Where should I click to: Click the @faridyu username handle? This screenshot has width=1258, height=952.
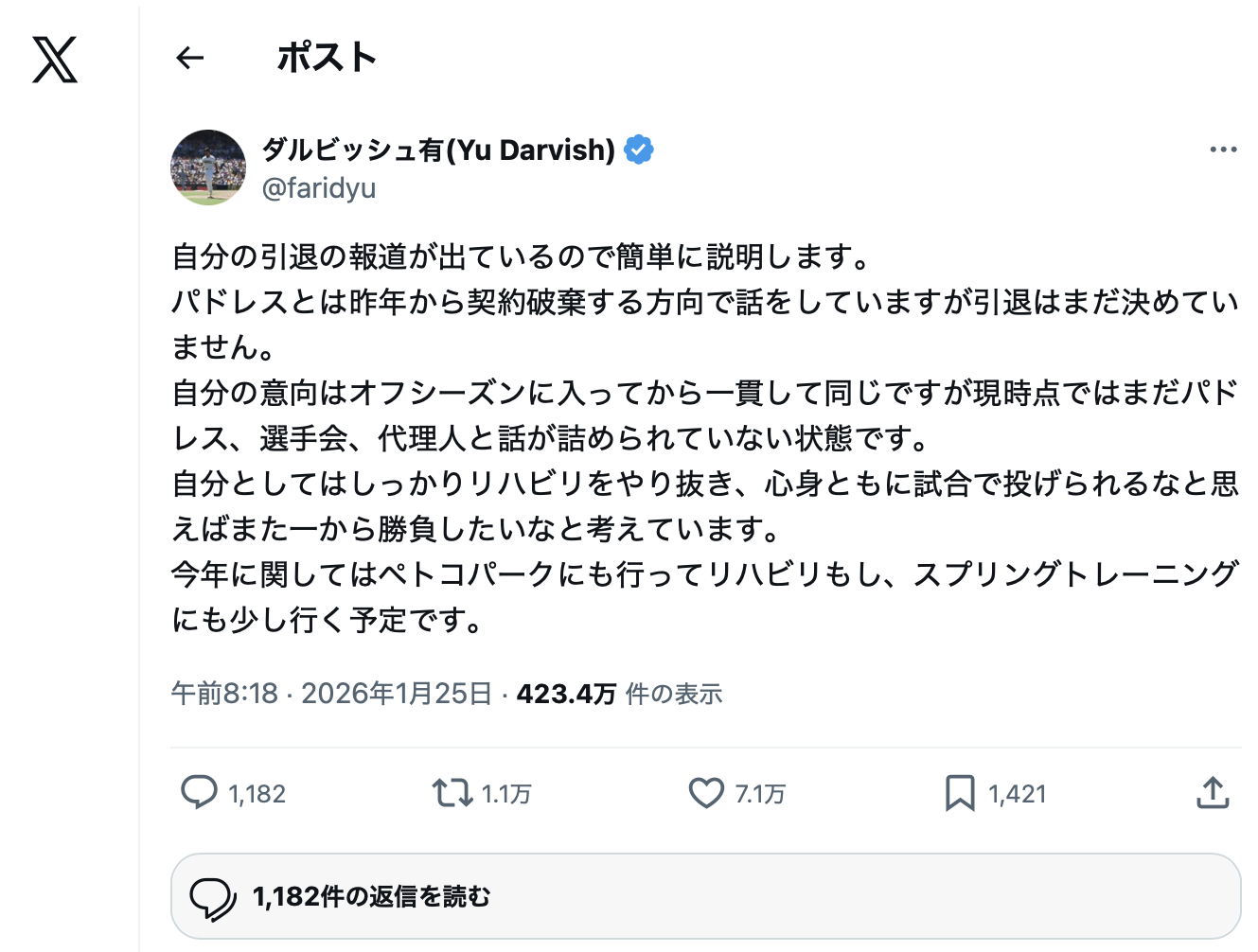(319, 188)
